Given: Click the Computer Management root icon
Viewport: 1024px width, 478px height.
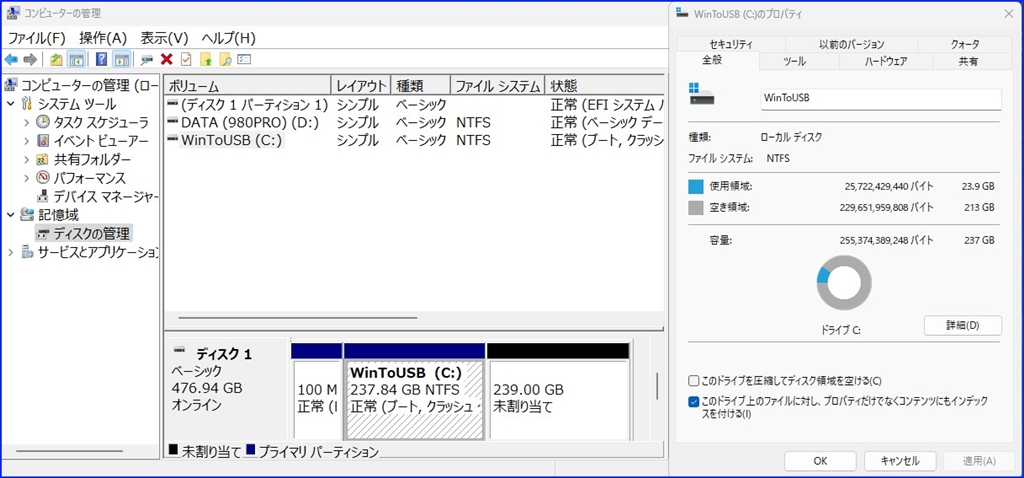Looking at the screenshot, I should tap(12, 86).
